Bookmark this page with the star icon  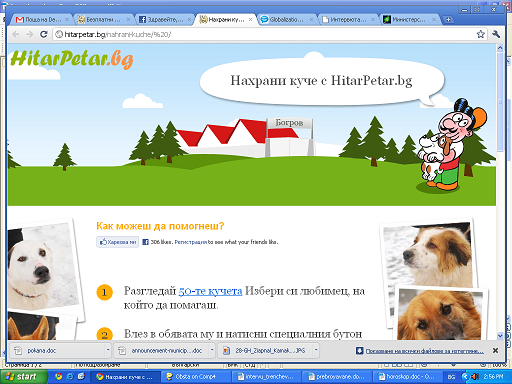coord(480,34)
